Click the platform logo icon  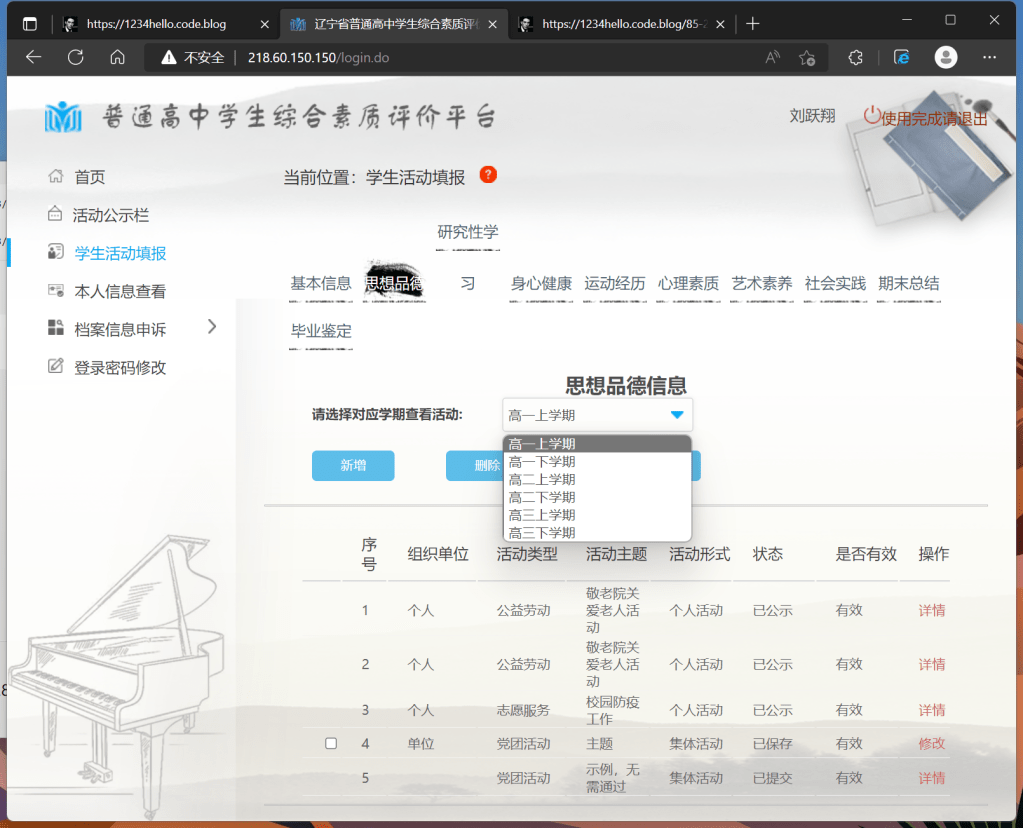point(63,117)
